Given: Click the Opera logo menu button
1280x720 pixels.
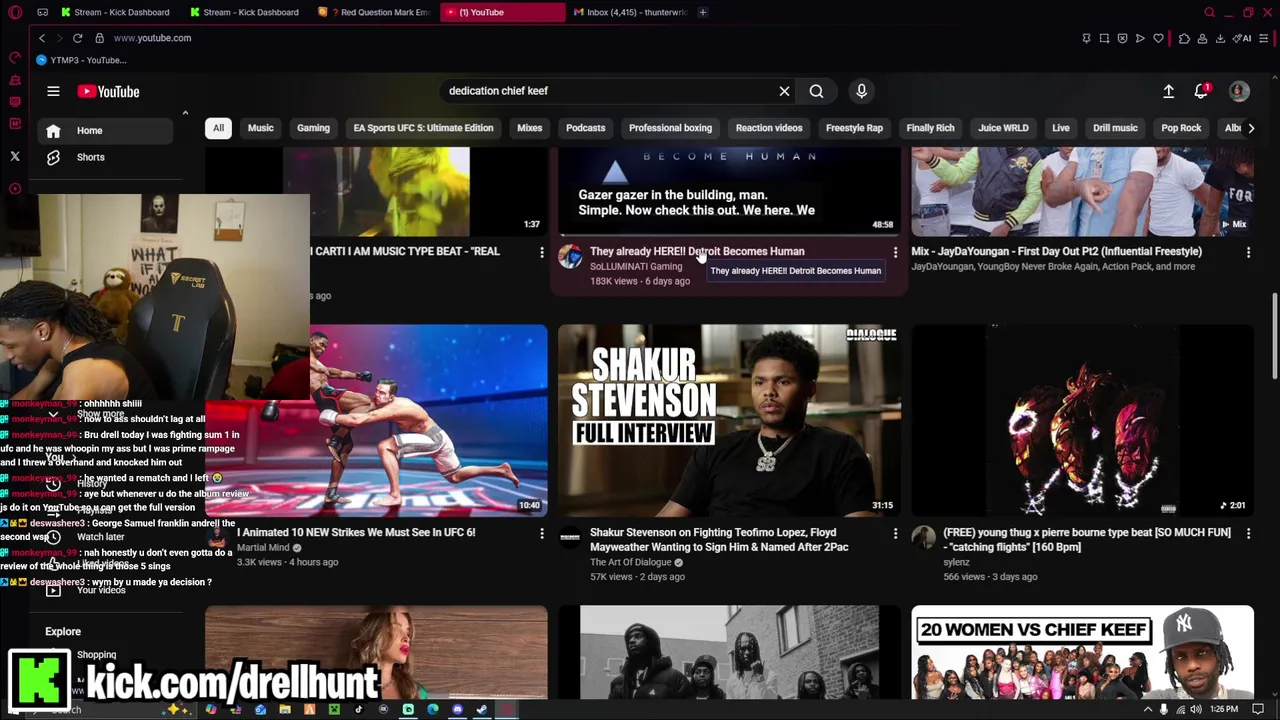Looking at the screenshot, I should coord(15,12).
